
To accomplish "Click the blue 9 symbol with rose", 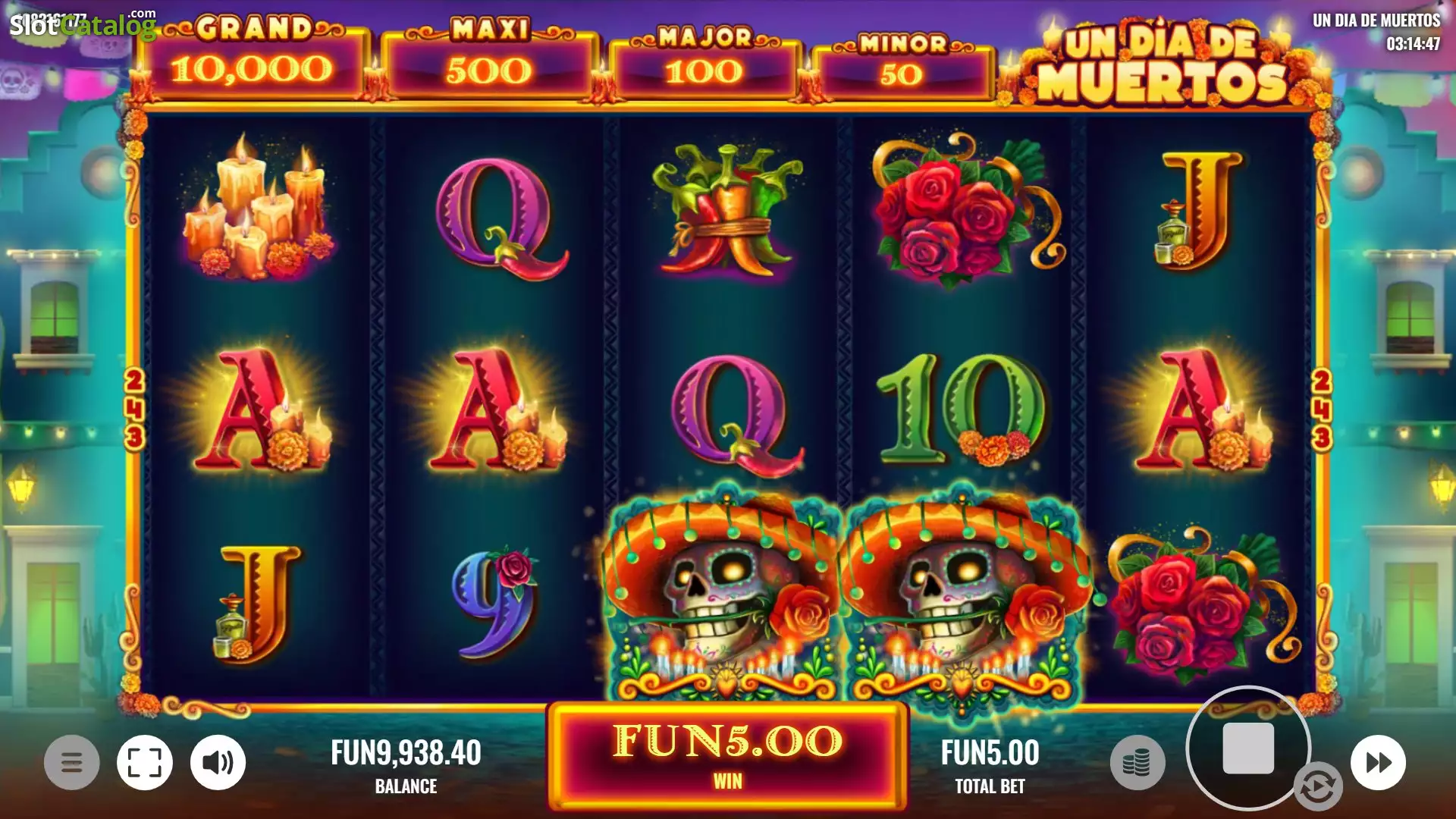I will tap(493, 603).
